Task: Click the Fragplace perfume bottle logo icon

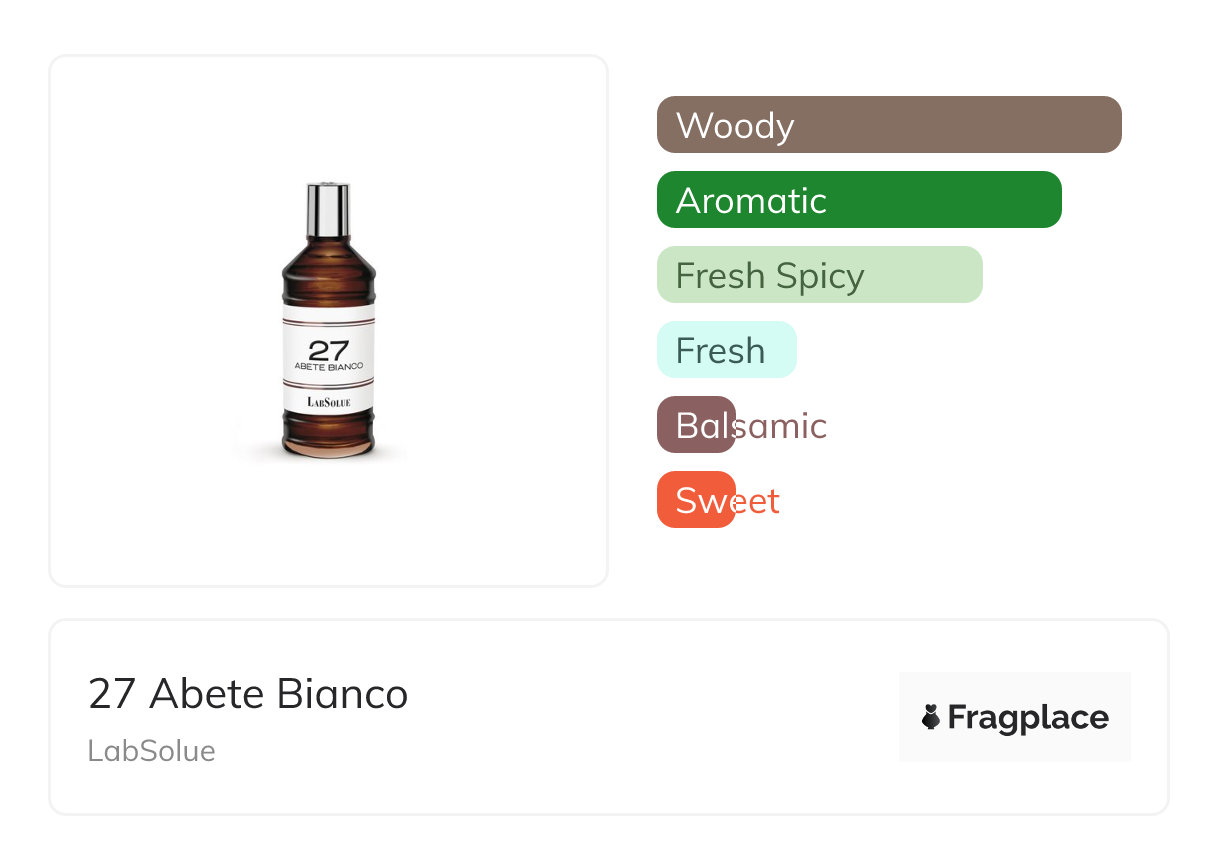Action: pyautogui.click(x=931, y=717)
